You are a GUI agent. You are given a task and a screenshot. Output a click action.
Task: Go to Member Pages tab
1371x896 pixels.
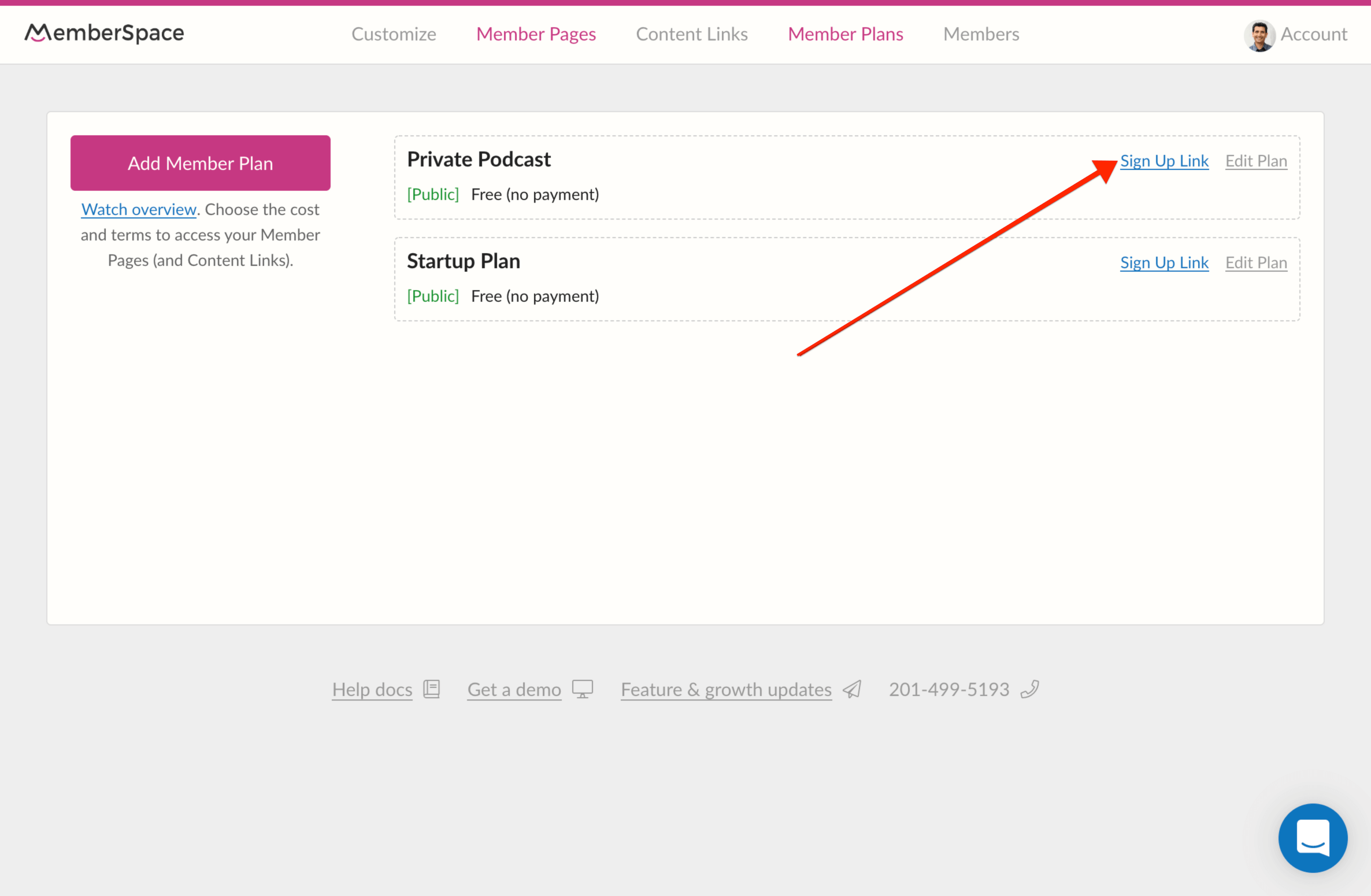coord(536,34)
